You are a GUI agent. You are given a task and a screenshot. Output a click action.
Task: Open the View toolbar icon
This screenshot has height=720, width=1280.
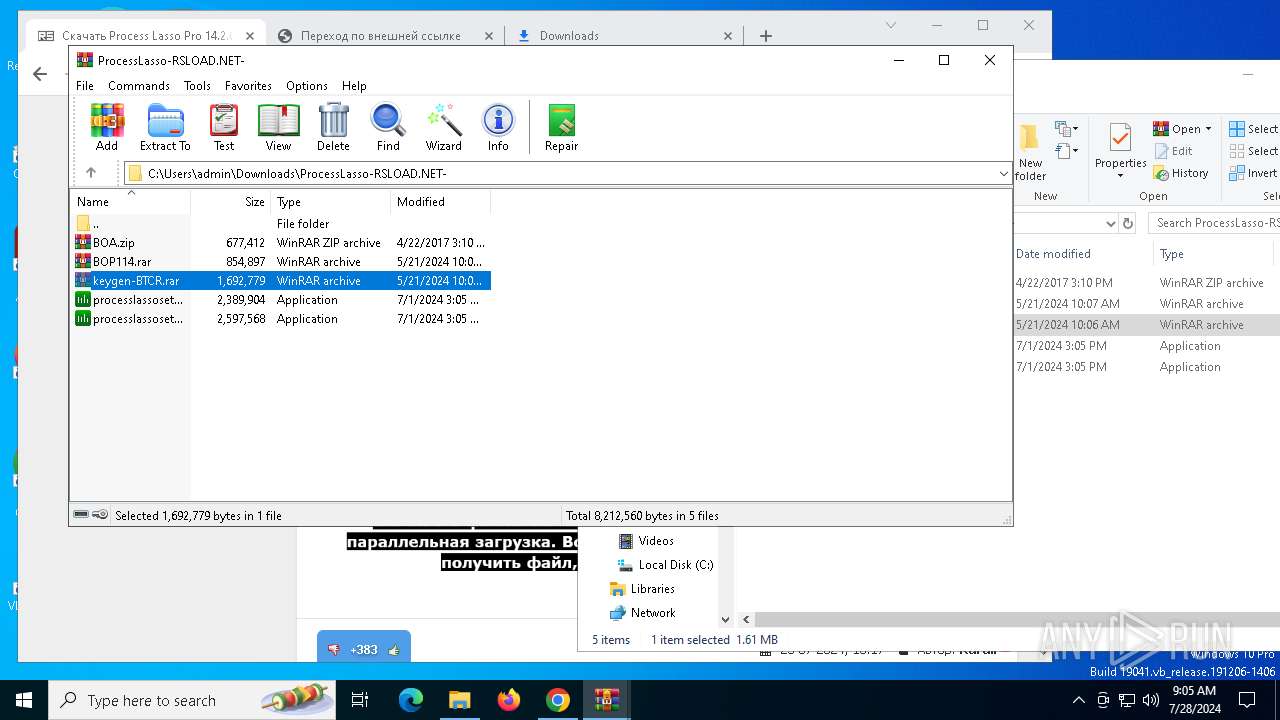click(x=278, y=127)
